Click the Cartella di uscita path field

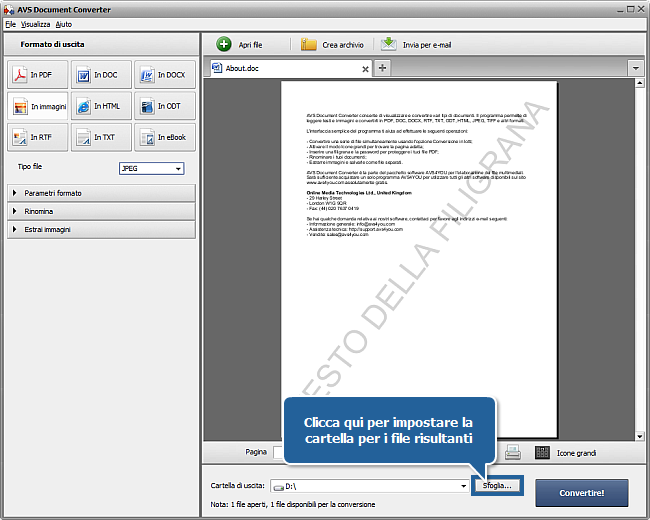tap(370, 486)
